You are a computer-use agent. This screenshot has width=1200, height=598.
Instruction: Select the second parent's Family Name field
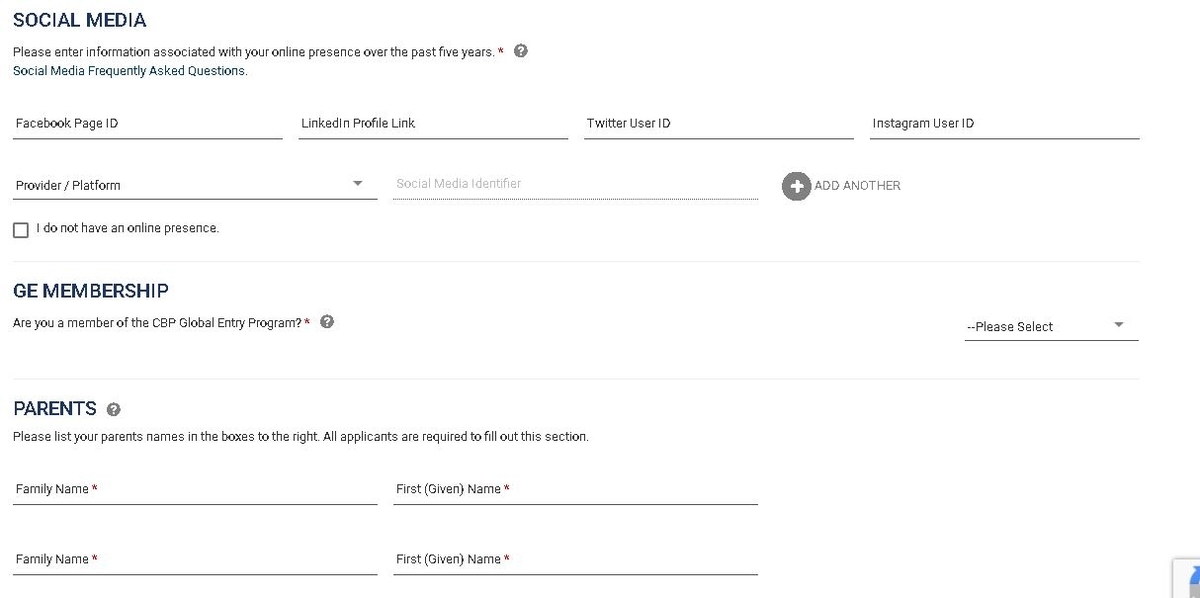(x=195, y=560)
